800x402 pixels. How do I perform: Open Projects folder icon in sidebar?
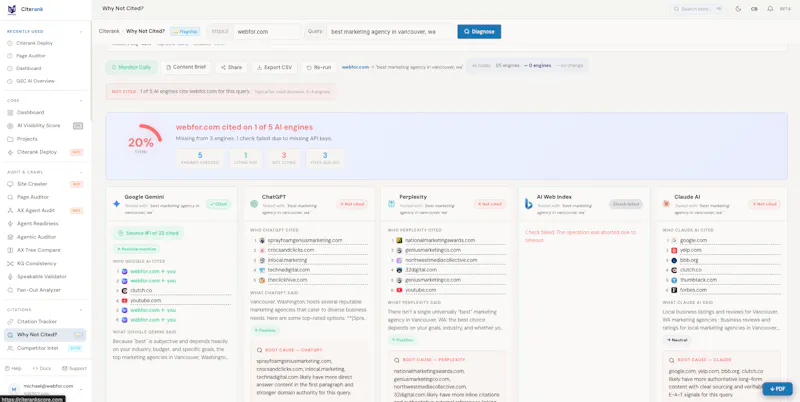click(10, 139)
